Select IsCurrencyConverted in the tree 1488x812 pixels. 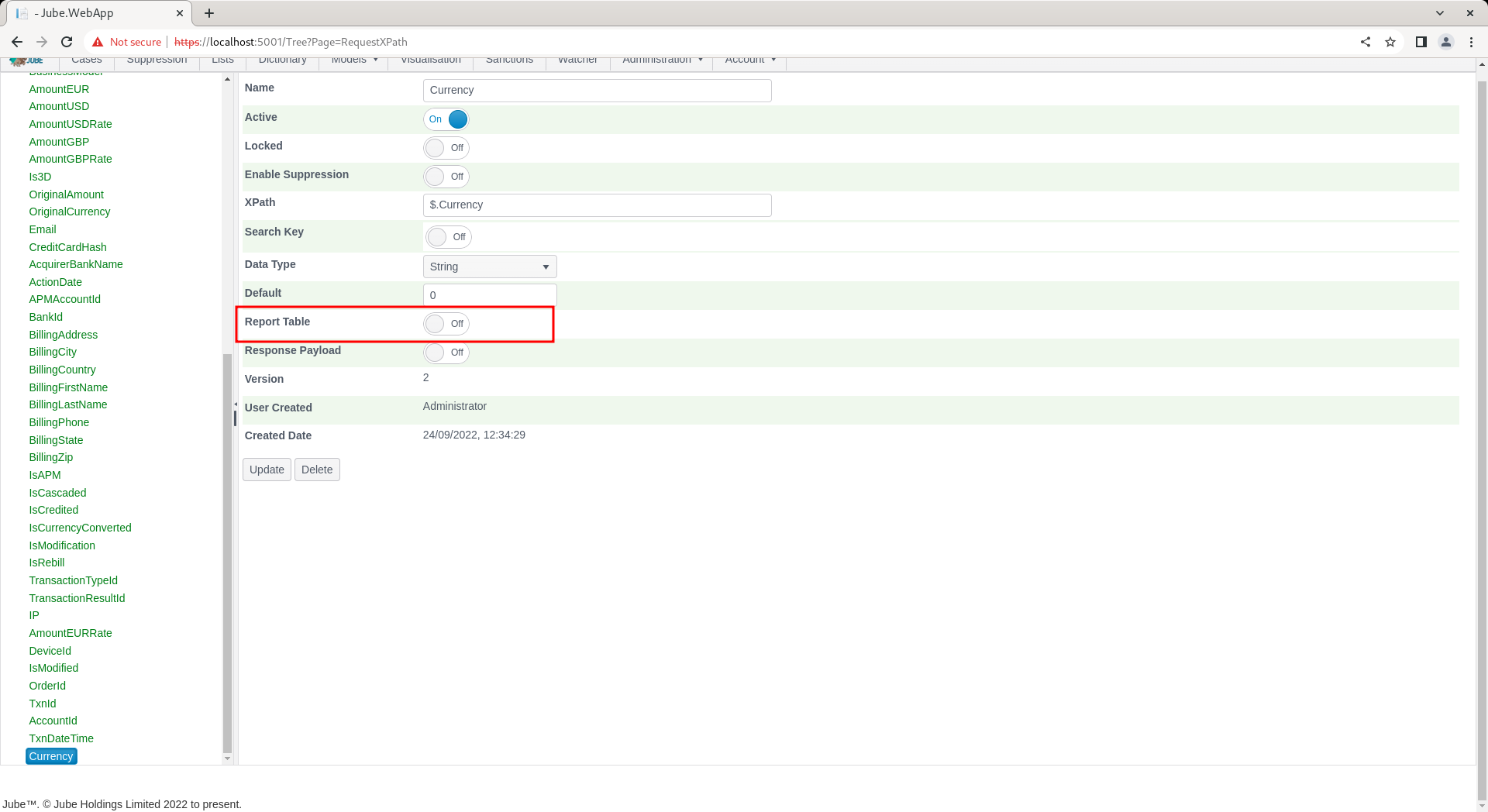pos(81,528)
